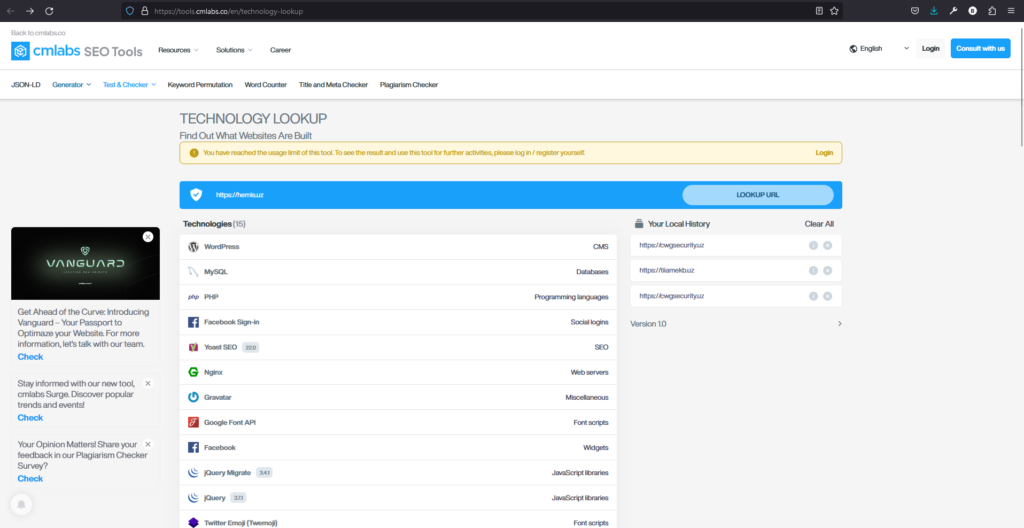Open the Firefox downloads panel
The width and height of the screenshot is (1024, 528).
[934, 11]
